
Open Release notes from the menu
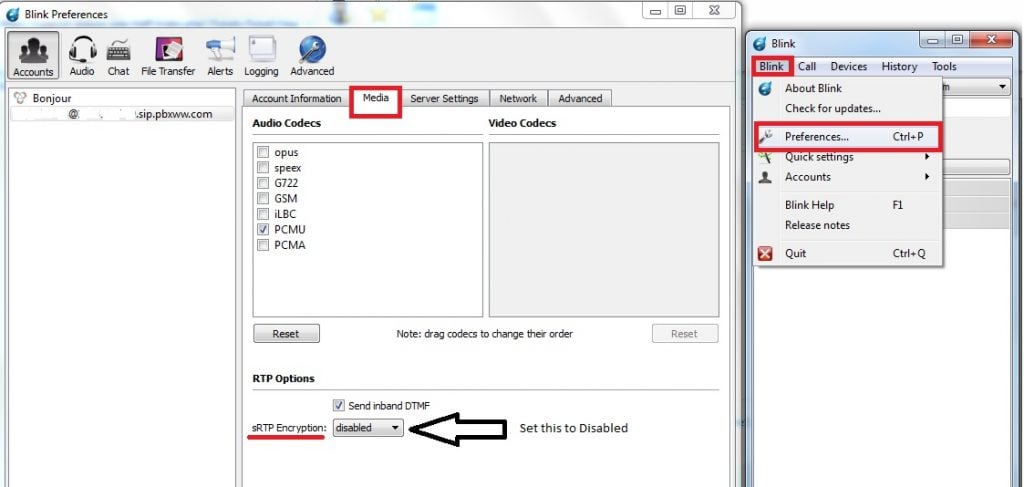(x=849, y=225)
